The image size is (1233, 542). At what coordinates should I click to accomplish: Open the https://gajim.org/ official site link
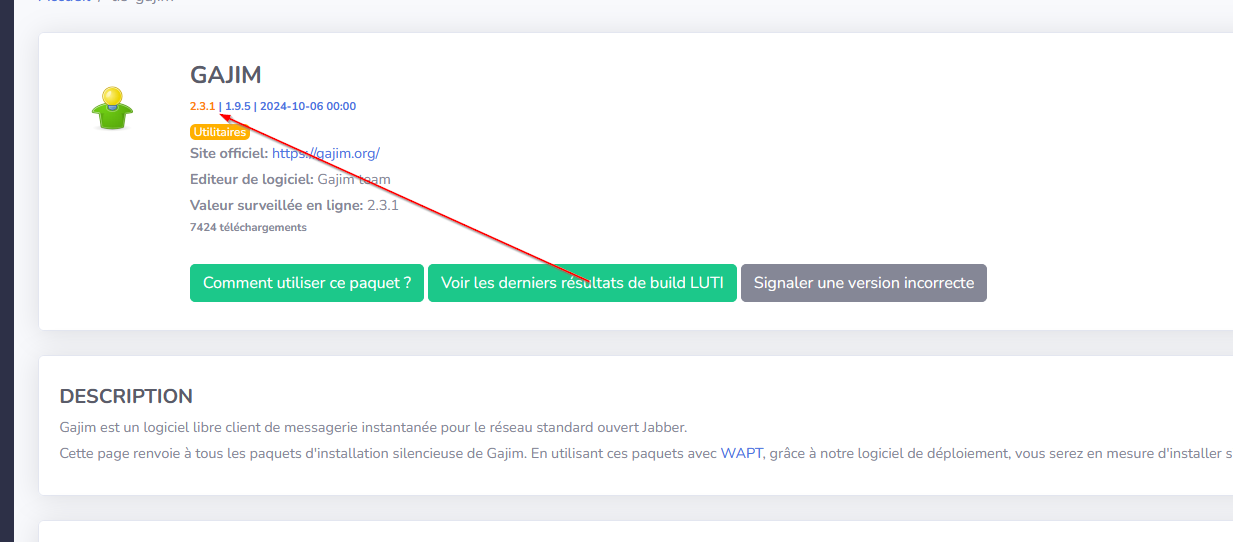point(326,153)
